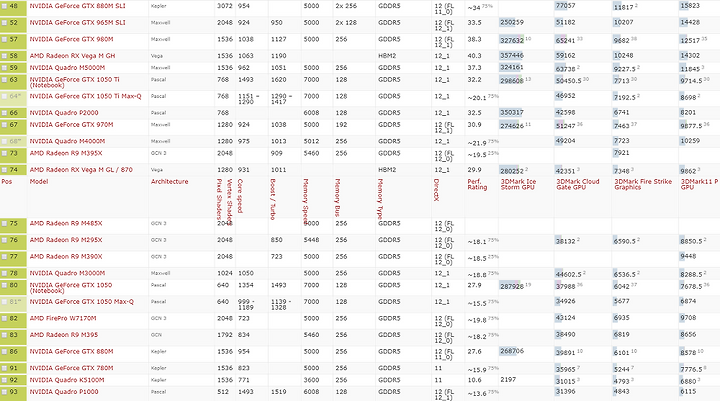720x401 pixels.
Task: Tick the checkbox for GeForce GTX 880M position 86
Action: click(5, 352)
